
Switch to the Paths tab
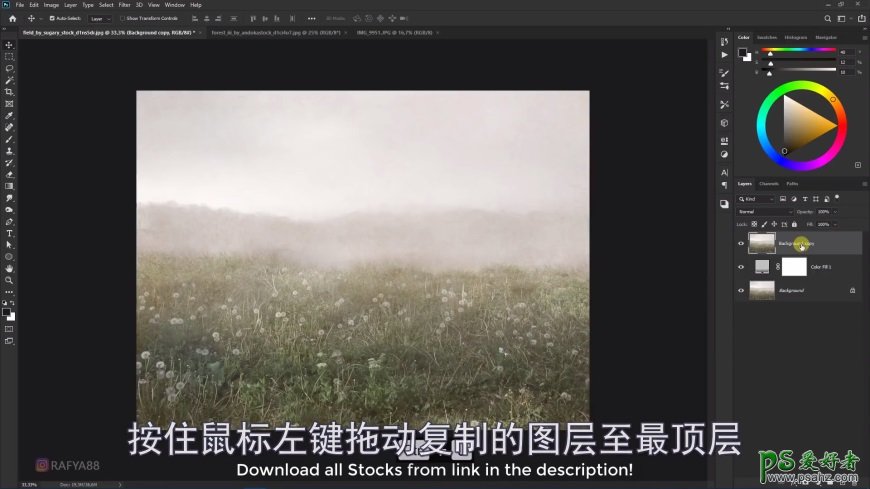(792, 184)
